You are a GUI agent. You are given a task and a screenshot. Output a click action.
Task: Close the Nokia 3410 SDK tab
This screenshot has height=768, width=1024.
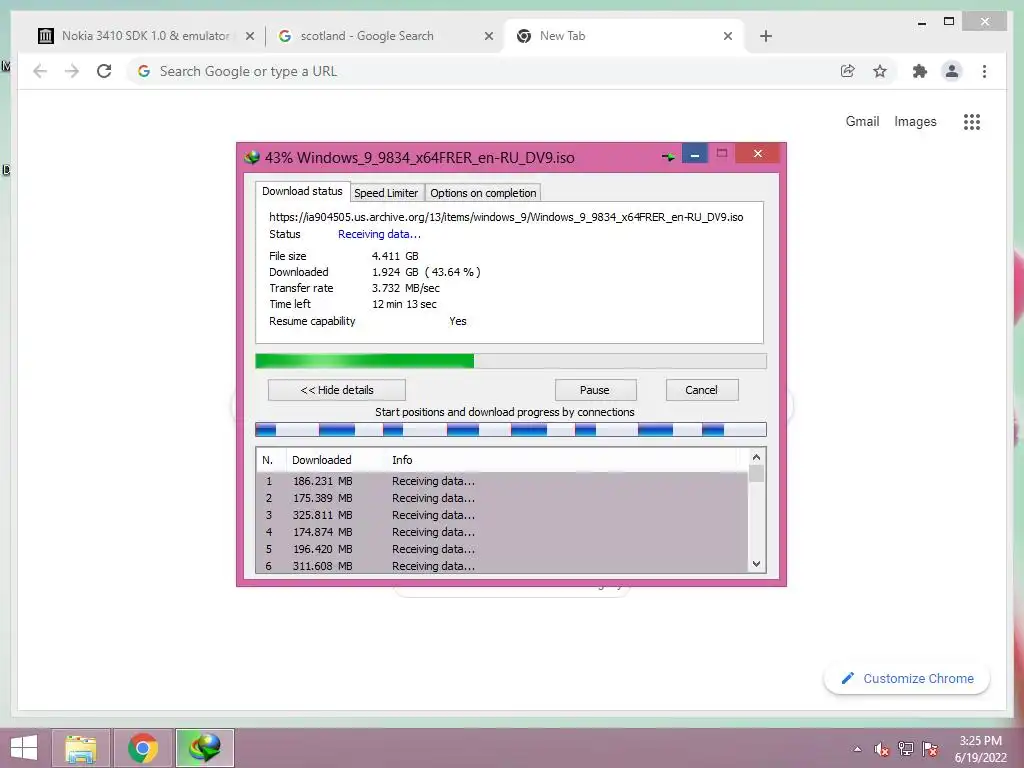(249, 36)
